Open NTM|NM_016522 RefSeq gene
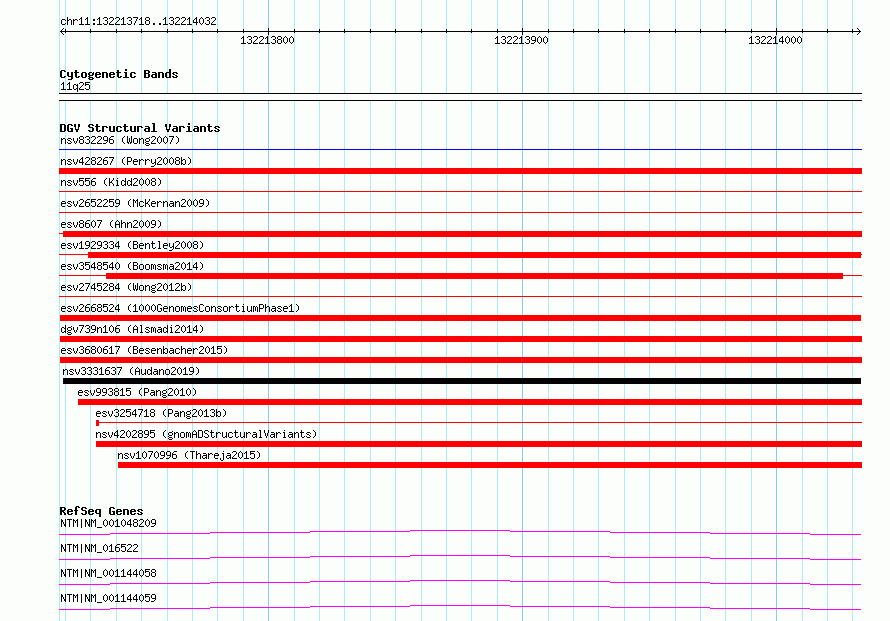 (99, 548)
